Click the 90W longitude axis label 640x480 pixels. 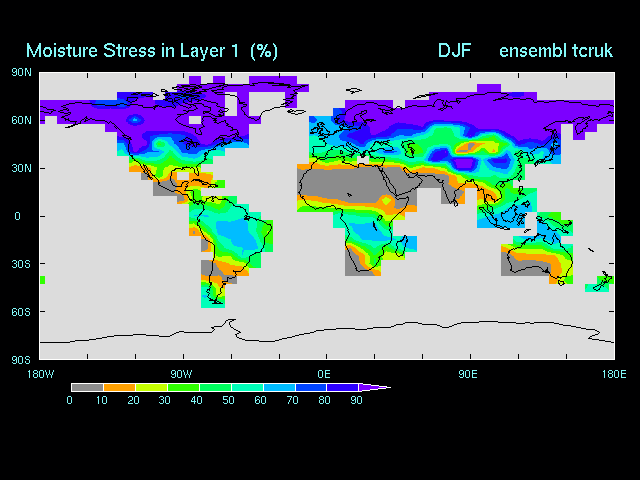(181, 373)
